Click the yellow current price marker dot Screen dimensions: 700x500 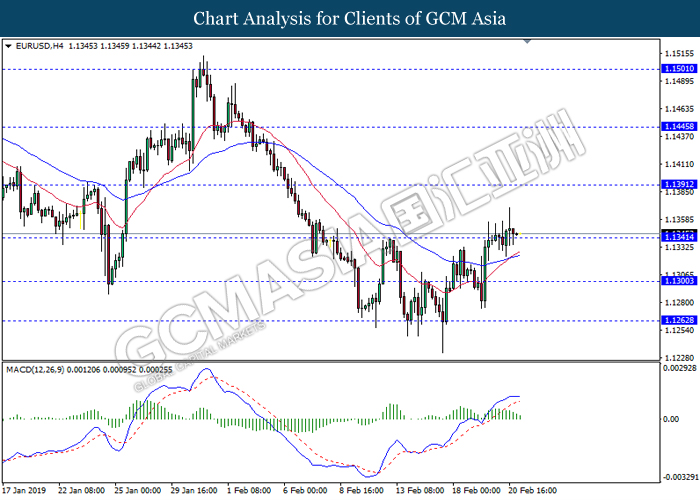click(x=520, y=234)
